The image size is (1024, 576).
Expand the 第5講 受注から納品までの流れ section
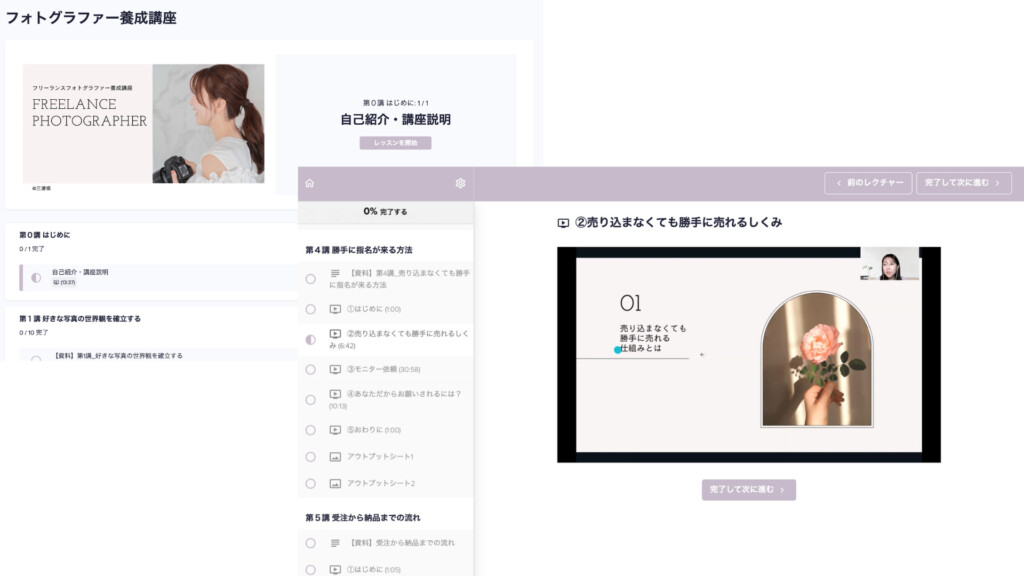point(363,518)
